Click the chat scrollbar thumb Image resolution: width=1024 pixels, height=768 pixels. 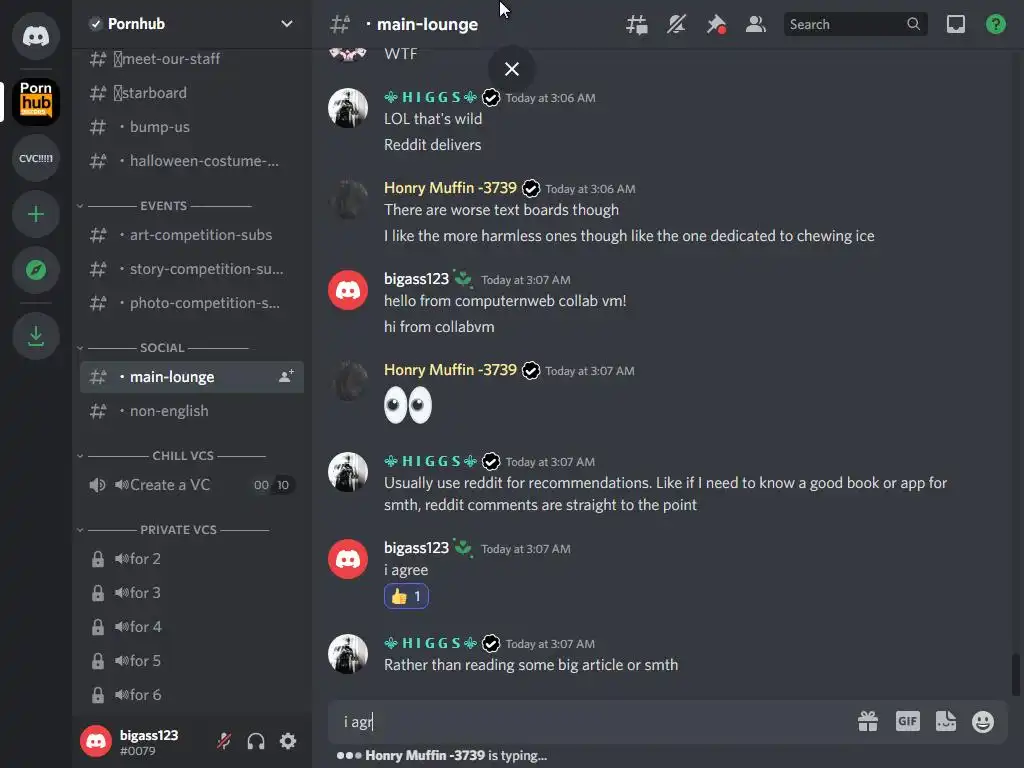(1017, 676)
